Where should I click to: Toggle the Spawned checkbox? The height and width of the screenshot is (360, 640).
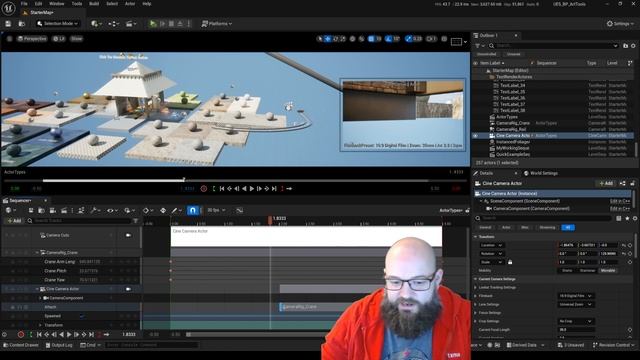pos(82,316)
